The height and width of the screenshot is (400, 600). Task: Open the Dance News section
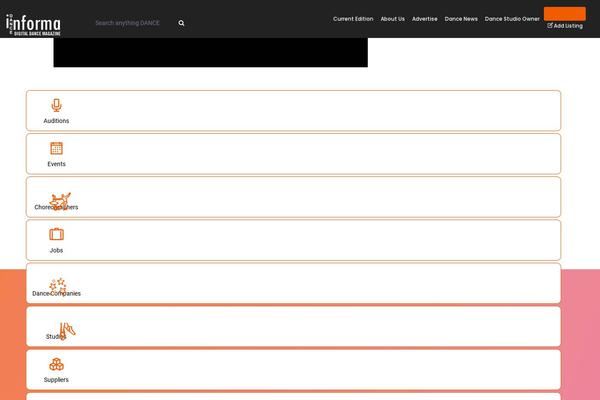[461, 19]
